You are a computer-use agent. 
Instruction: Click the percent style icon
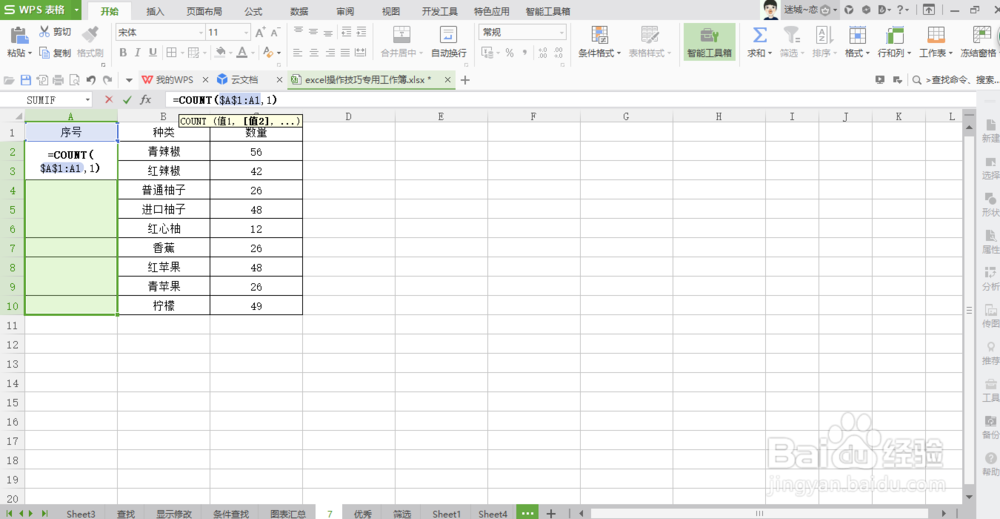(510, 53)
